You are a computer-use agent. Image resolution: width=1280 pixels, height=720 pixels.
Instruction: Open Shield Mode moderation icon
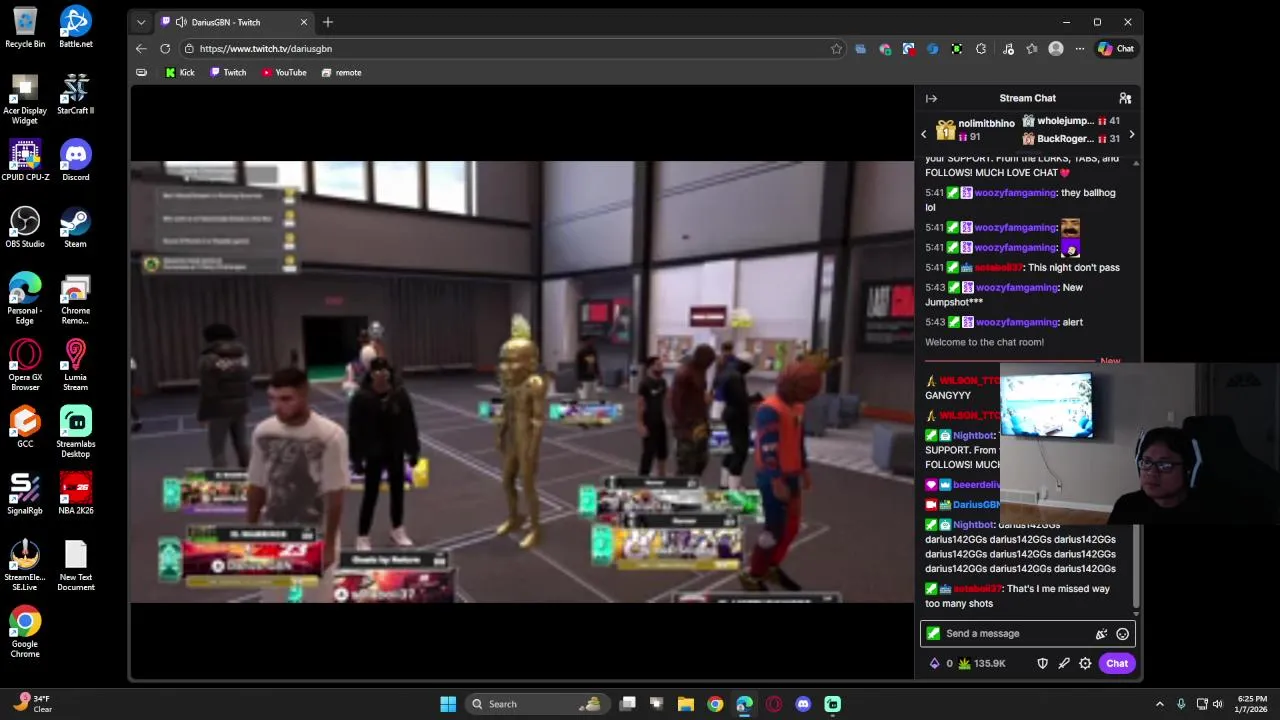(1042, 663)
